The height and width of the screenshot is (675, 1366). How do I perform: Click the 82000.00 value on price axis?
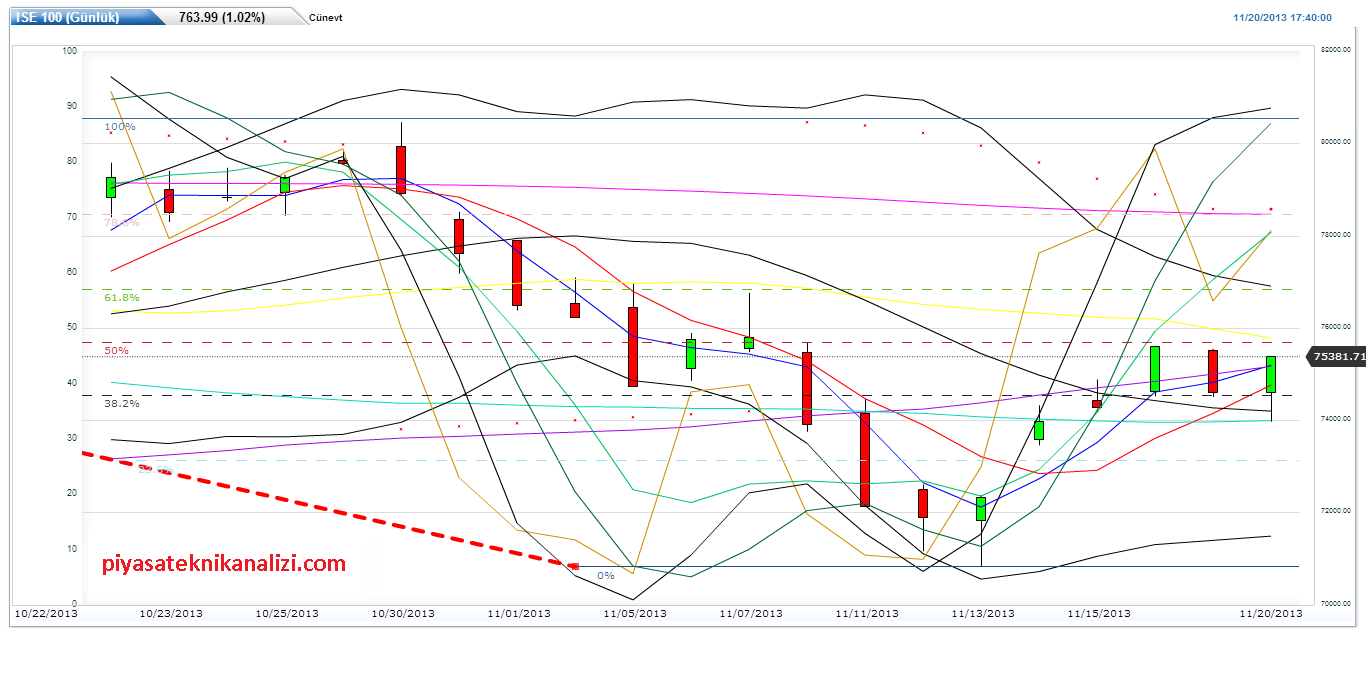tap(1336, 50)
